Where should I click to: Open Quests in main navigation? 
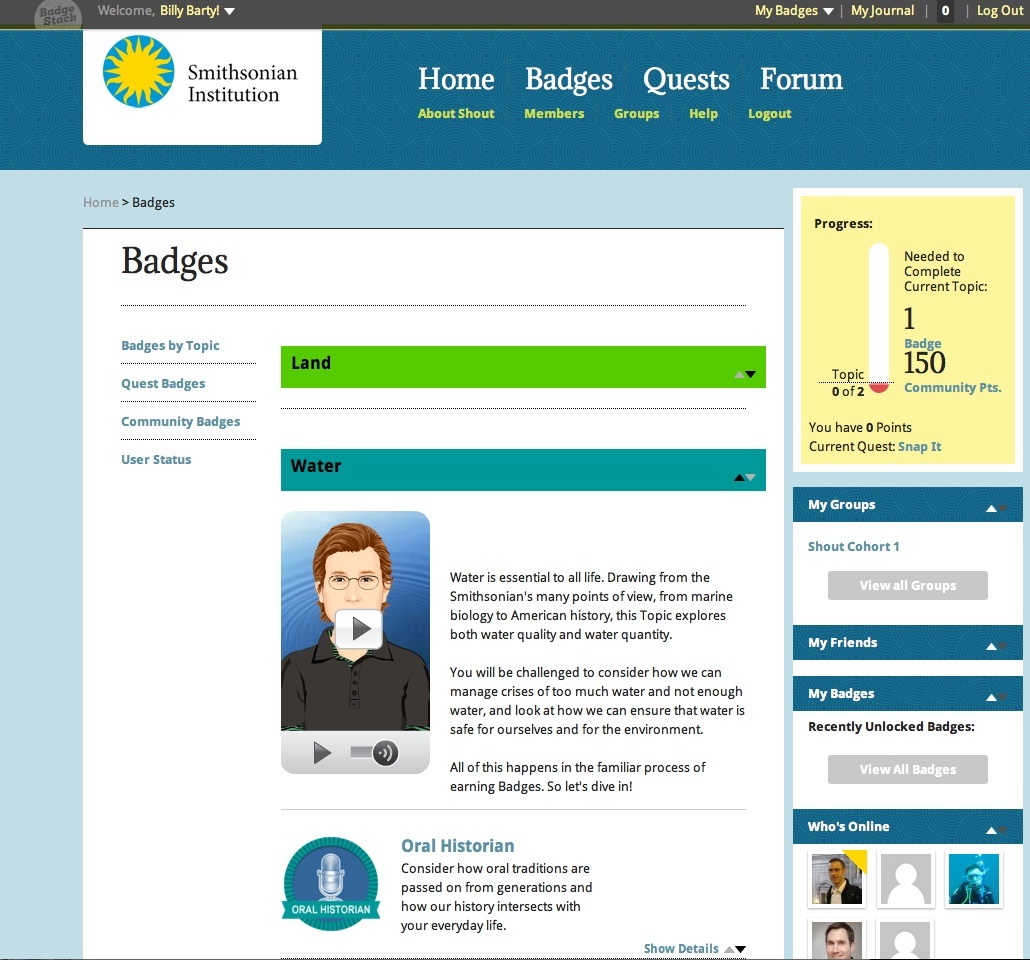point(686,79)
